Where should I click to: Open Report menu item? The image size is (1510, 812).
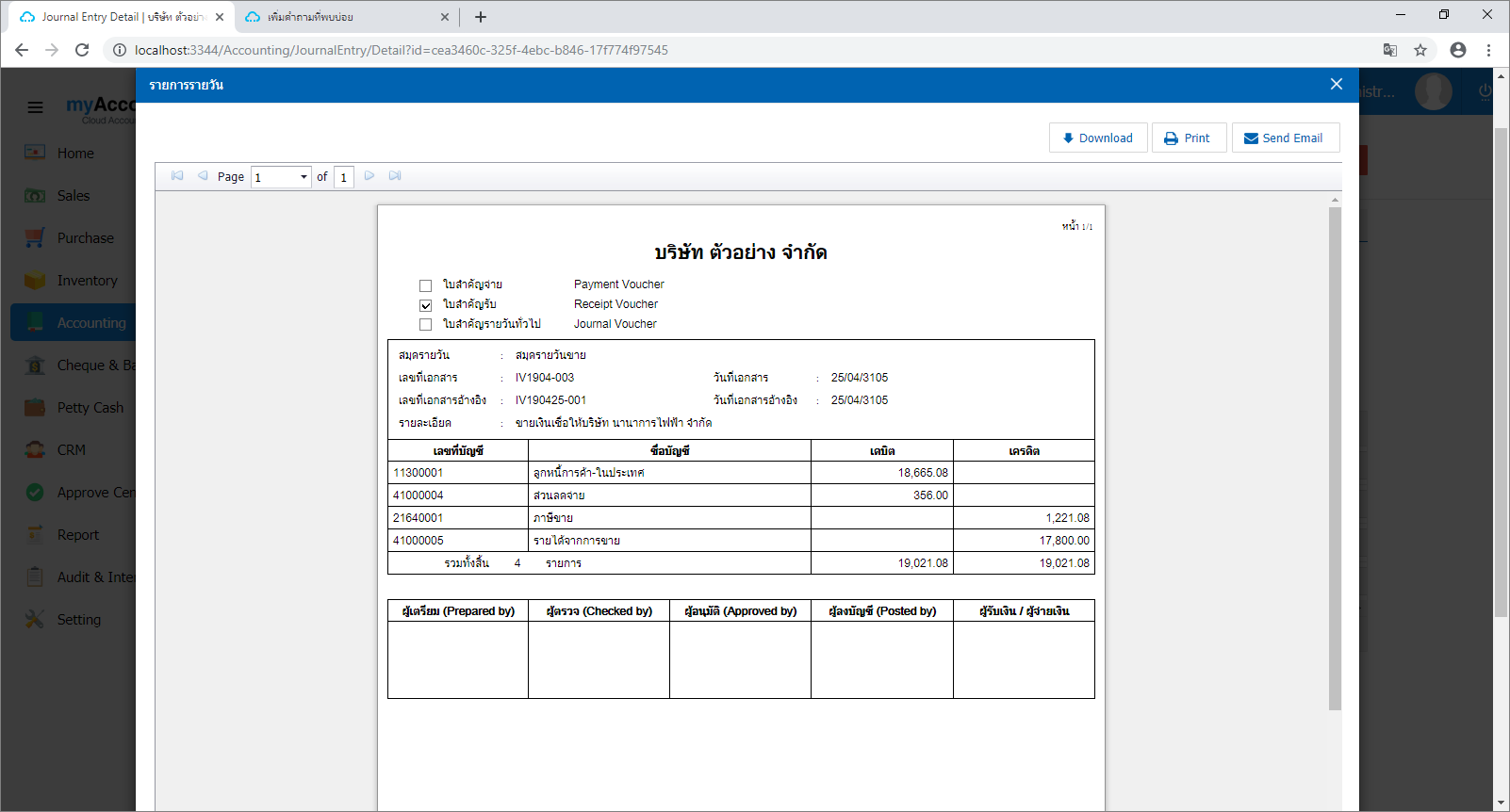pos(78,535)
